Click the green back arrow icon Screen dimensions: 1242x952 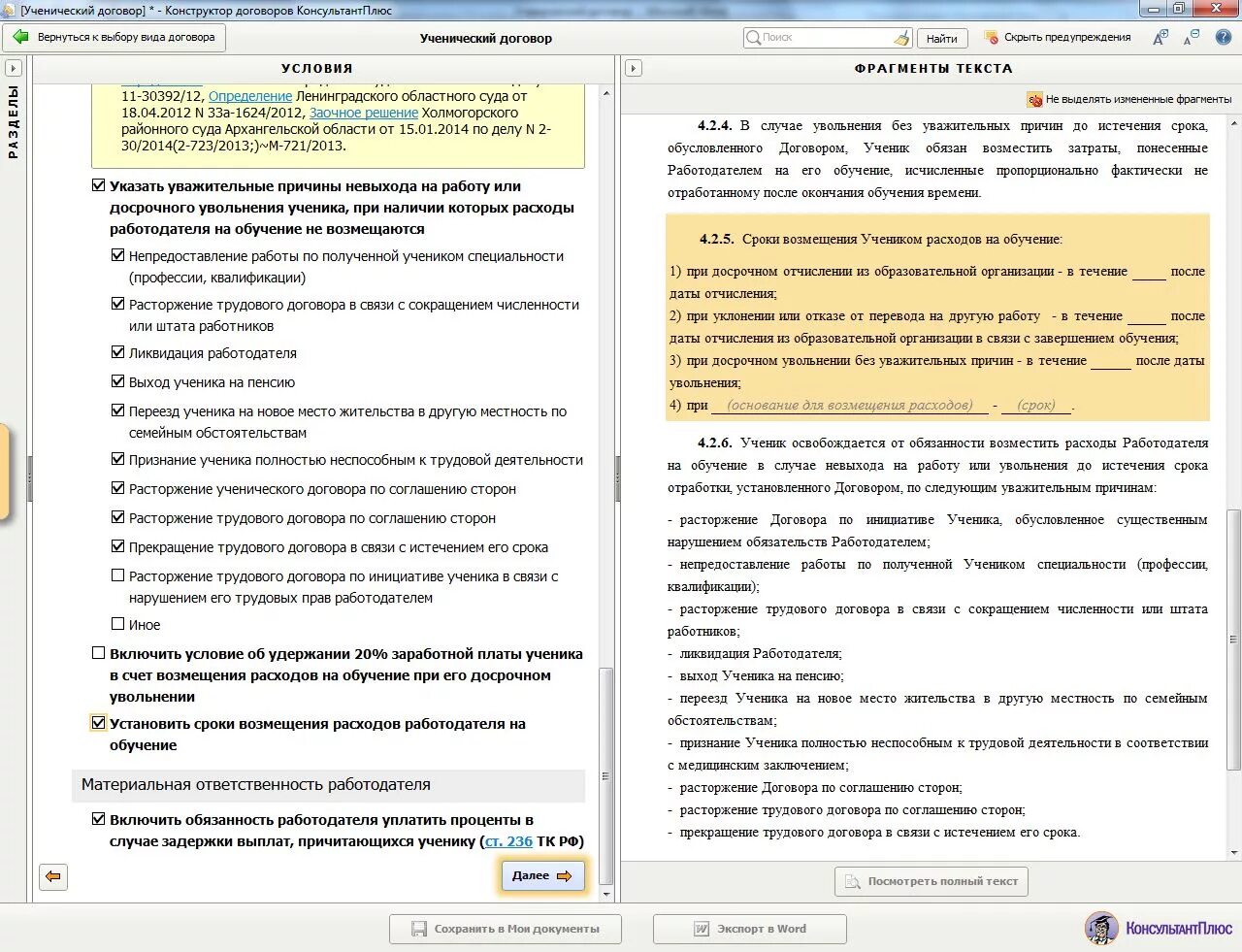(20, 37)
